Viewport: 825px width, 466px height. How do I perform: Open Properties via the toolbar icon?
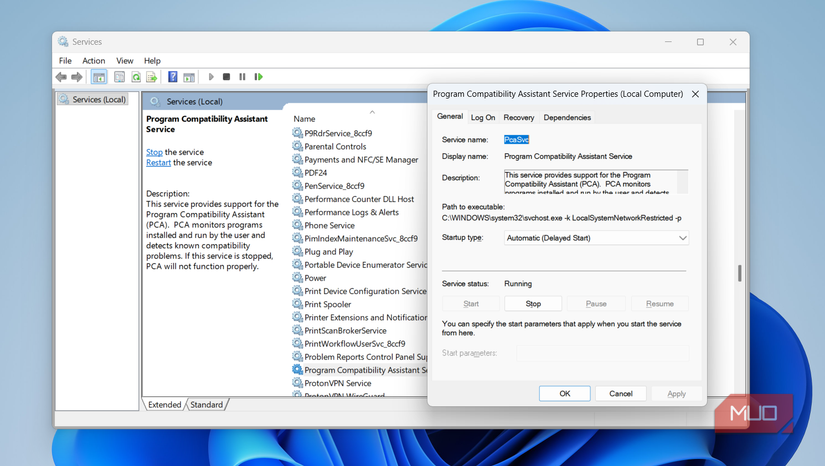point(119,77)
